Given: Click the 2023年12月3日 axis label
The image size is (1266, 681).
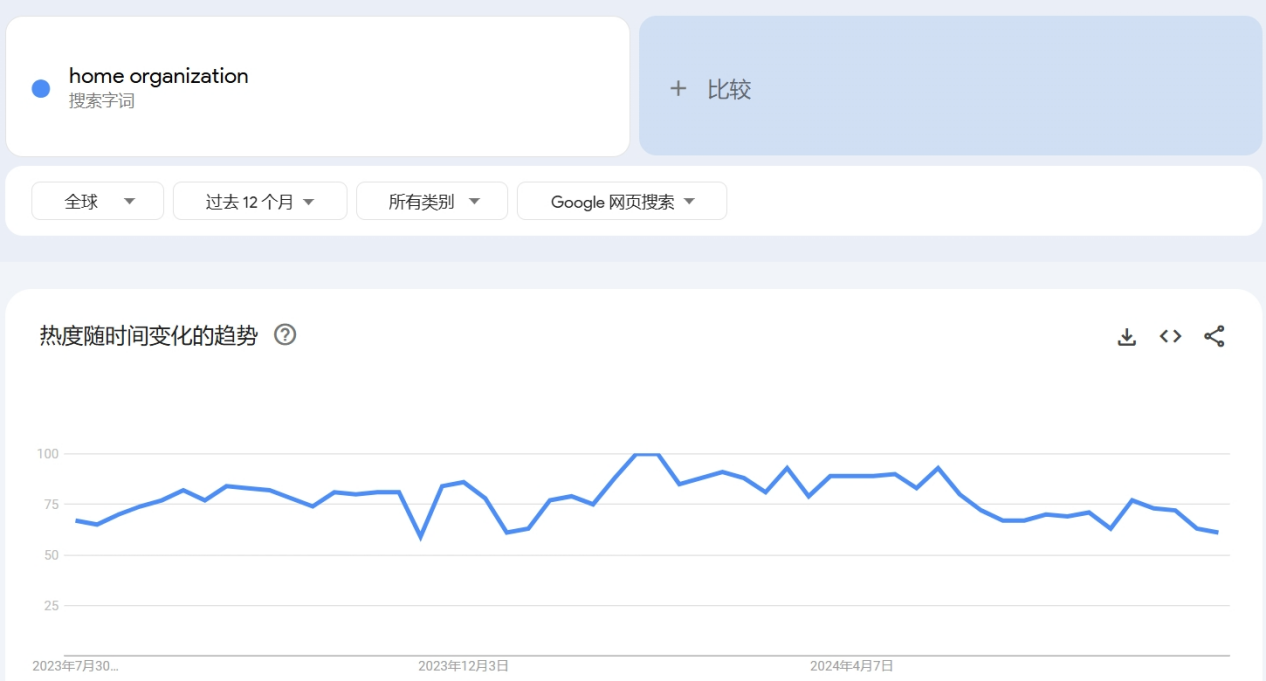Looking at the screenshot, I should click(x=466, y=664).
